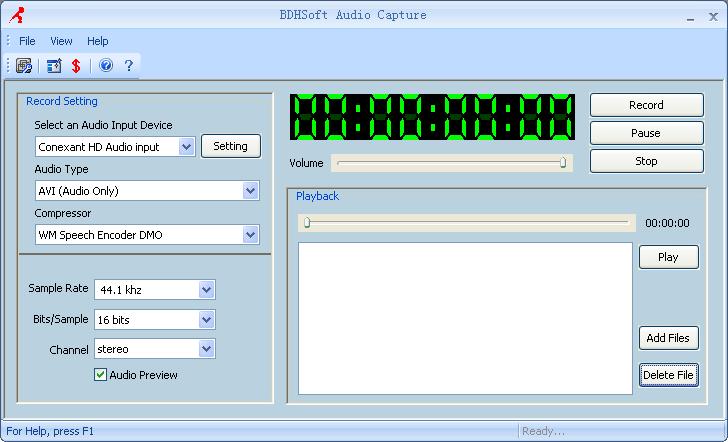Expand the Audio Input Device dropdown

click(186, 146)
